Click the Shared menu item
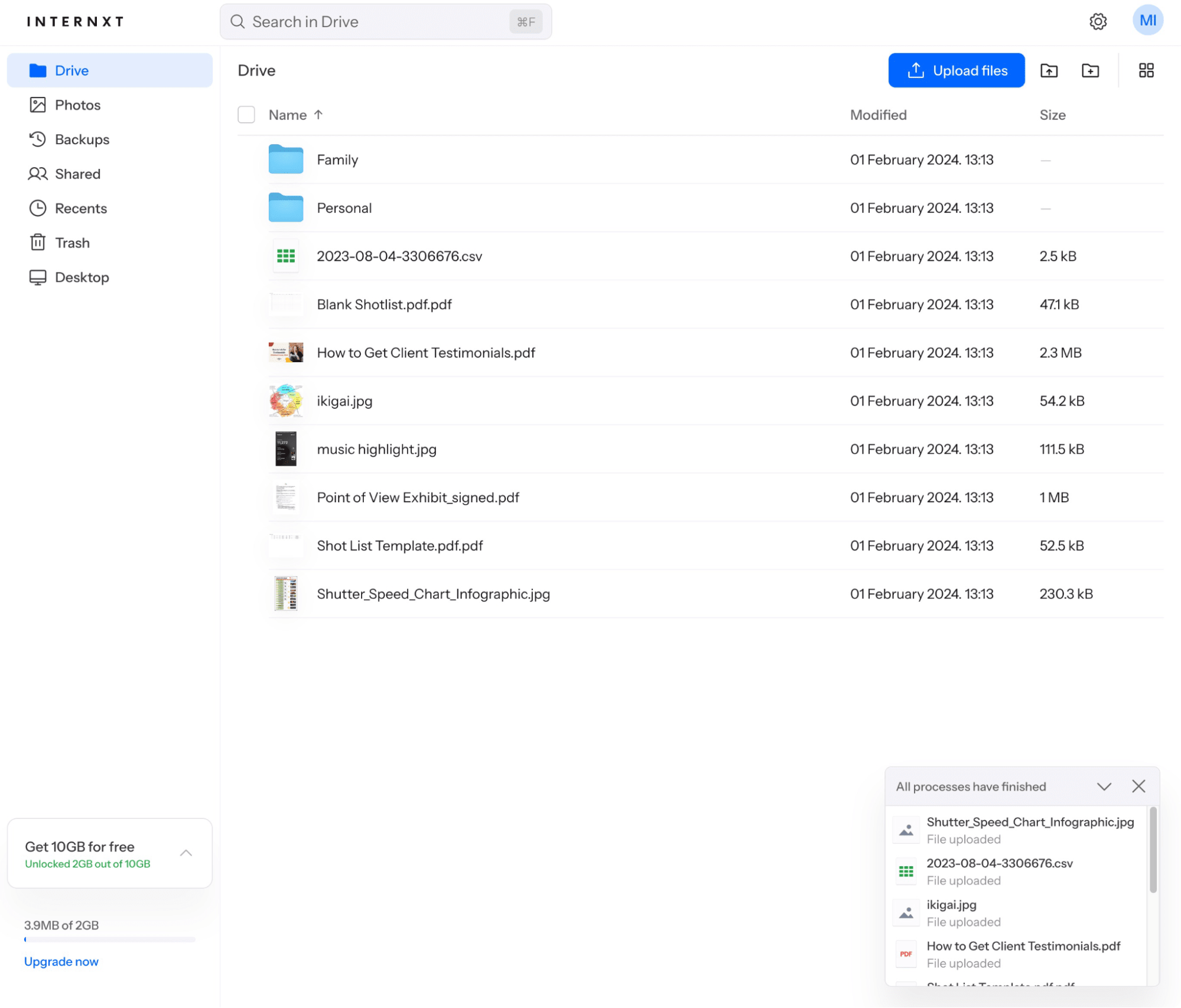Screen dimensions: 1181x1008 click(78, 173)
